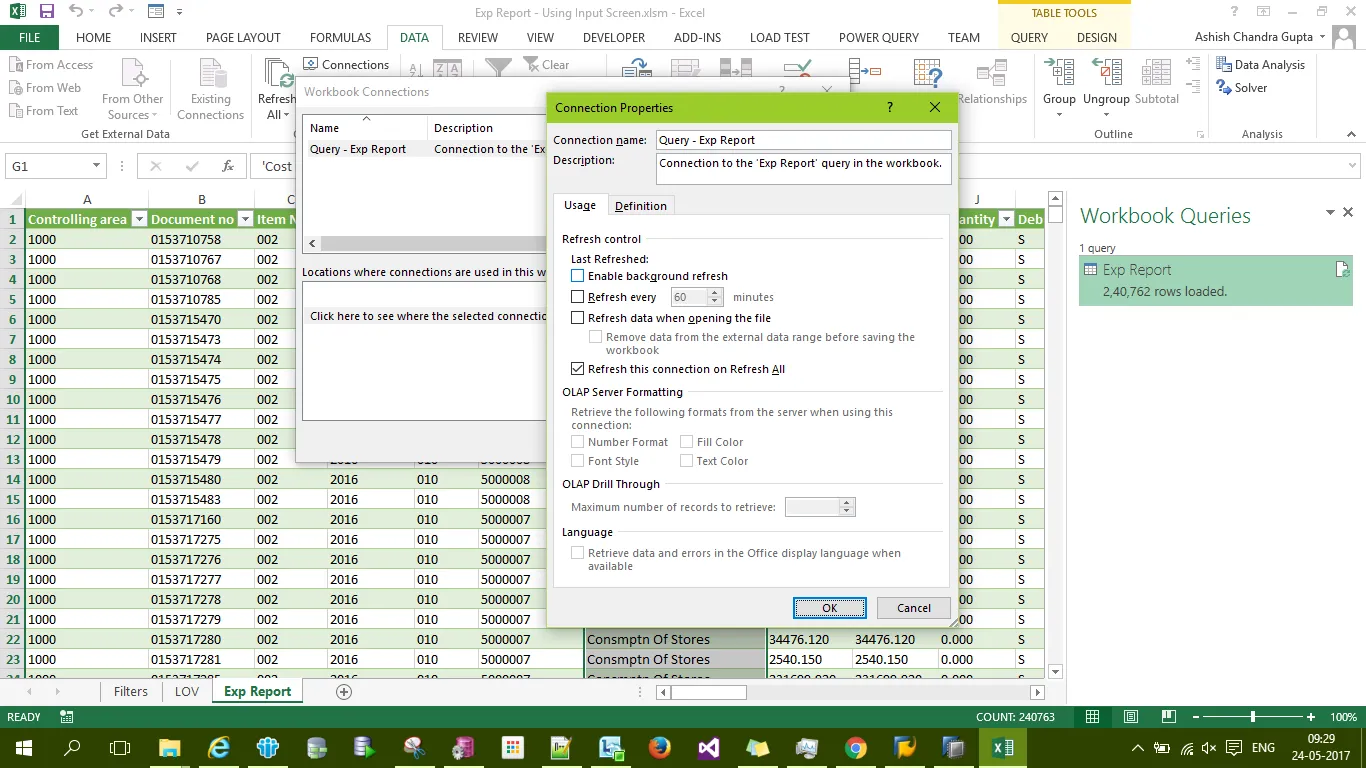1366x768 pixels.
Task: Open the POWER QUERY ribbon tab
Action: tap(878, 37)
